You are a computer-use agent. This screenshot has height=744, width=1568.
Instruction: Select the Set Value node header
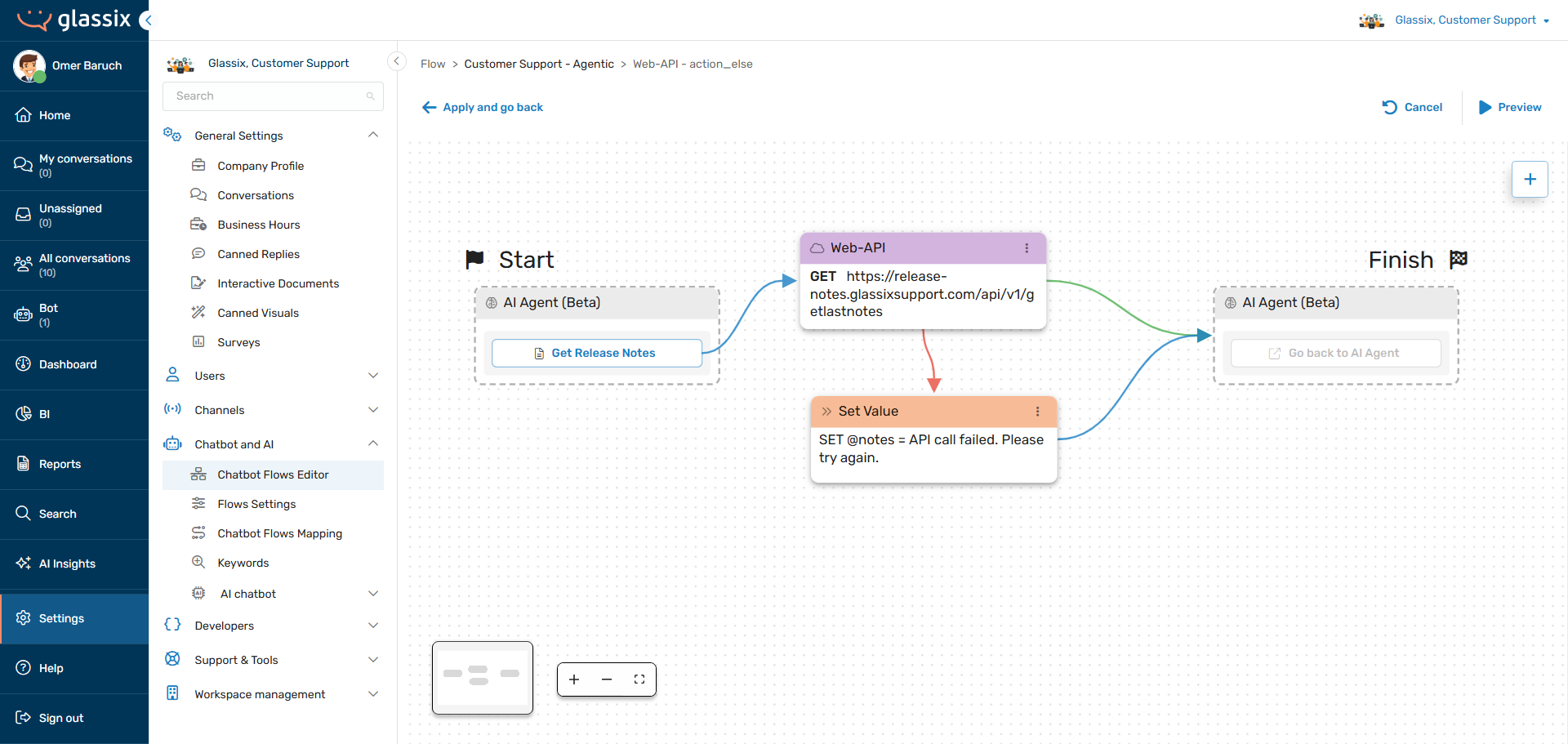pyautogui.click(x=933, y=412)
